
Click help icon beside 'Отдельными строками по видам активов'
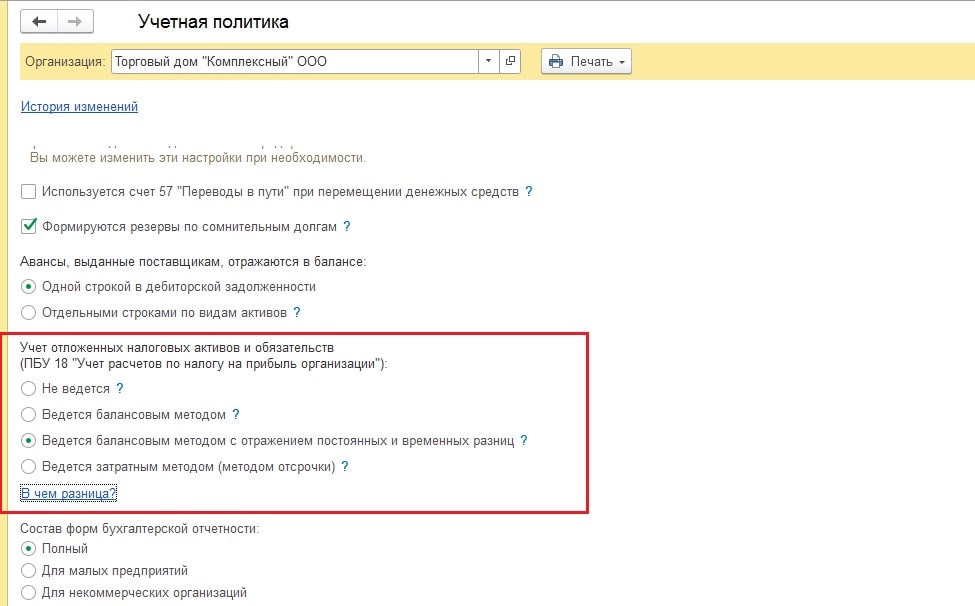click(297, 312)
